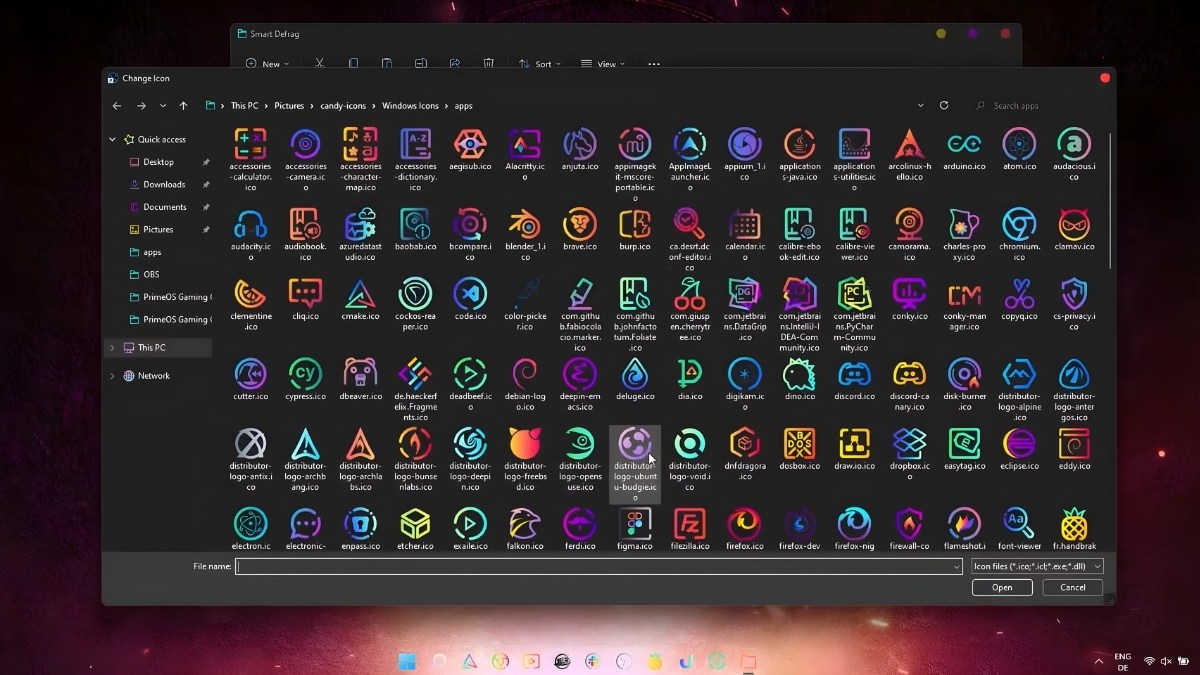Select the arduino.ico icon

coord(964,150)
